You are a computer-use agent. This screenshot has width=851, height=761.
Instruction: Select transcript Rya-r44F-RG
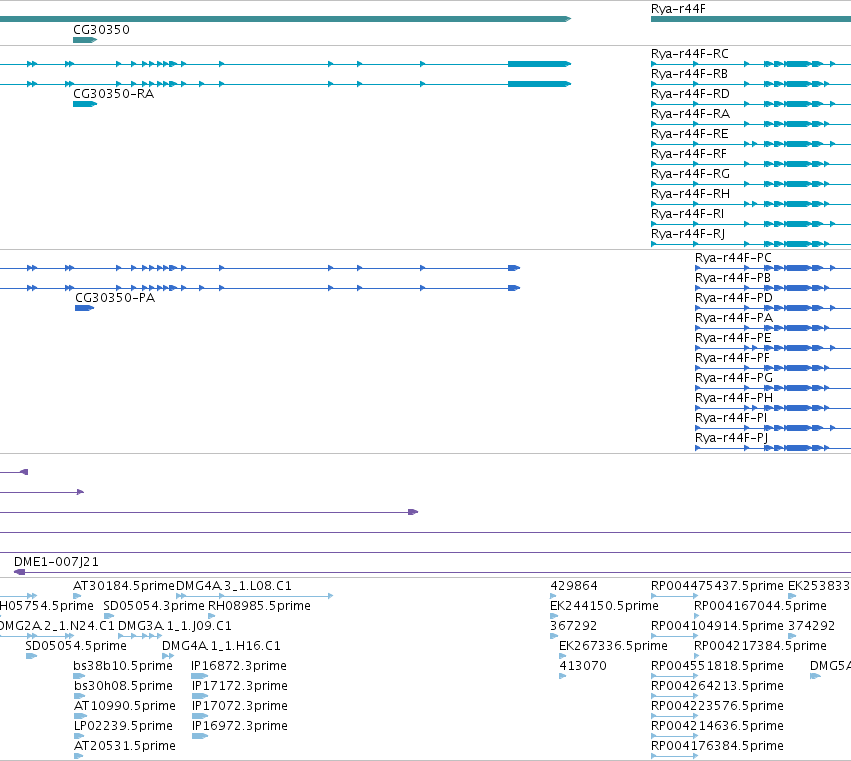[690, 174]
